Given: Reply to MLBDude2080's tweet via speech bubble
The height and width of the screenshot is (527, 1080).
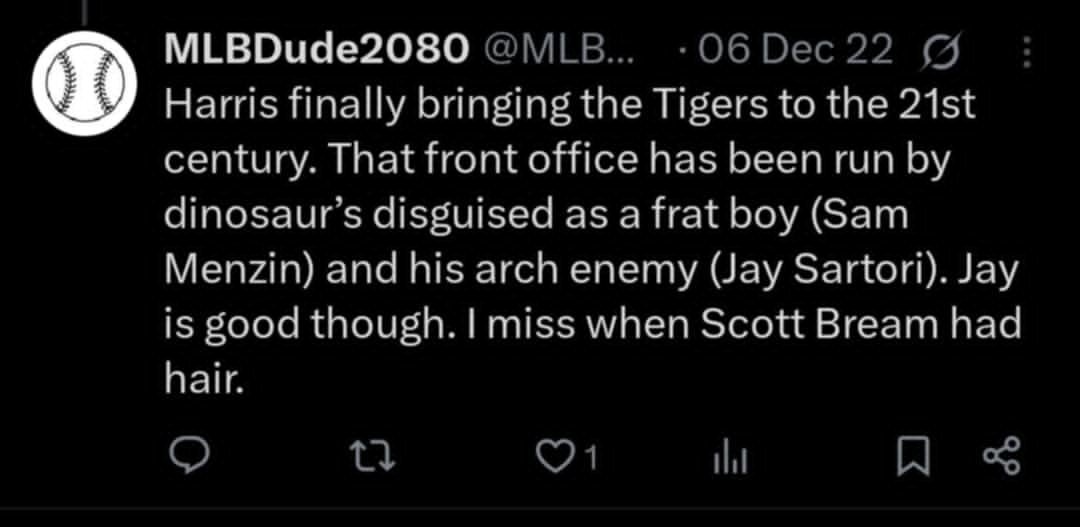Looking at the screenshot, I should (x=188, y=458).
